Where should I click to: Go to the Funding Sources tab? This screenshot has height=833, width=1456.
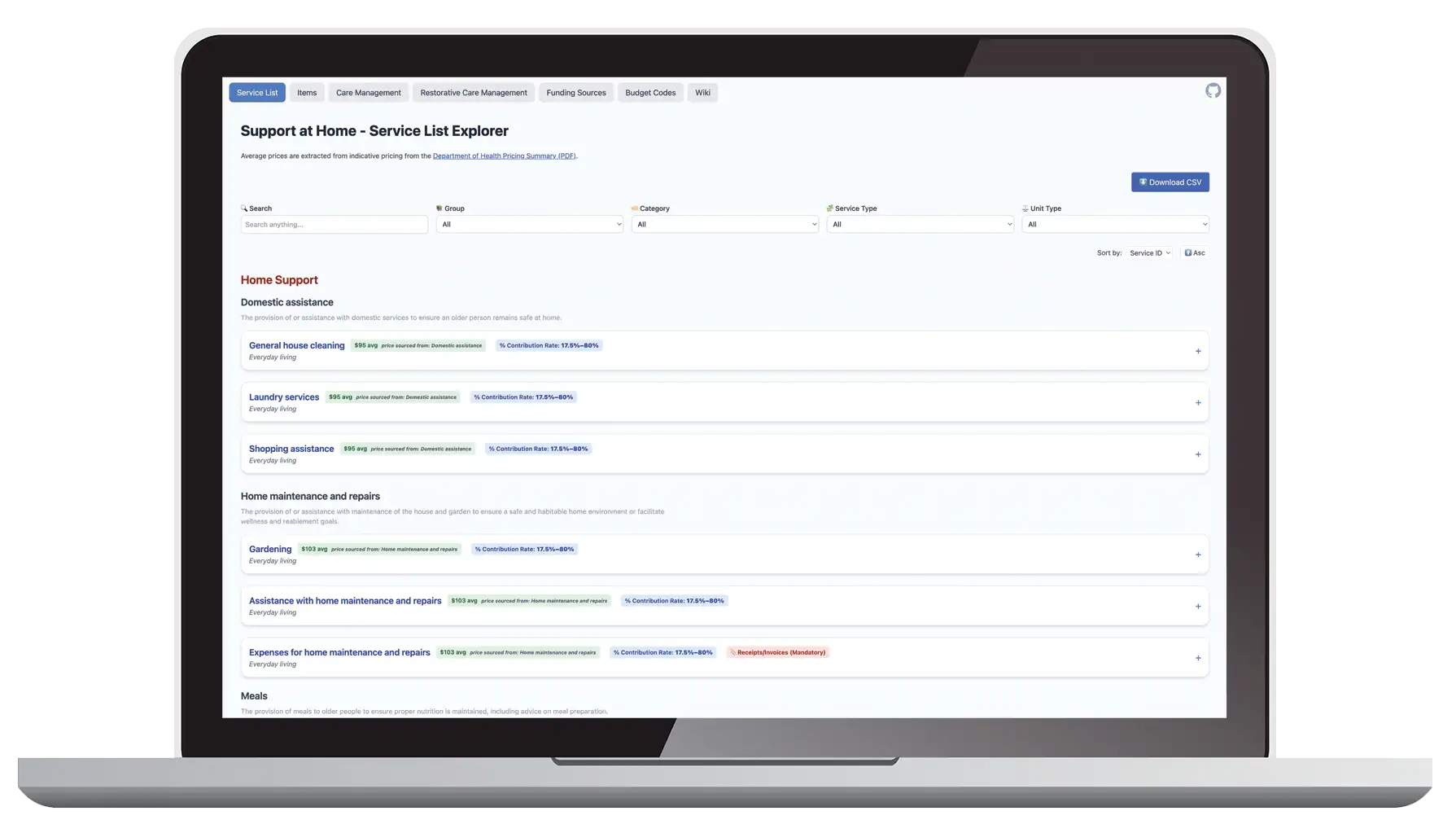click(x=575, y=93)
